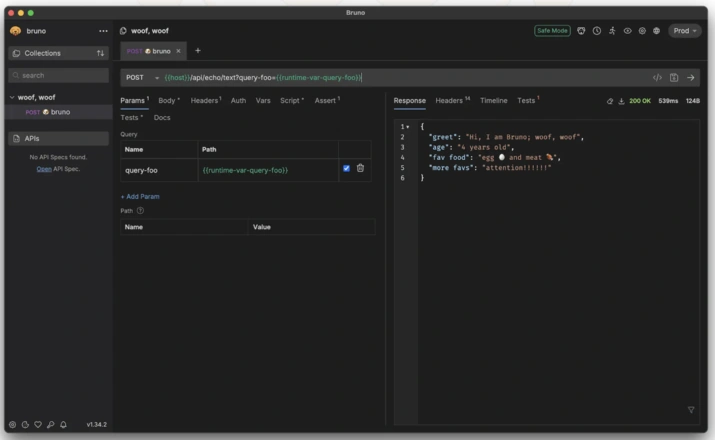Click the Collections sidebar button
Screen dimensions: 715x440
(x=58, y=53)
